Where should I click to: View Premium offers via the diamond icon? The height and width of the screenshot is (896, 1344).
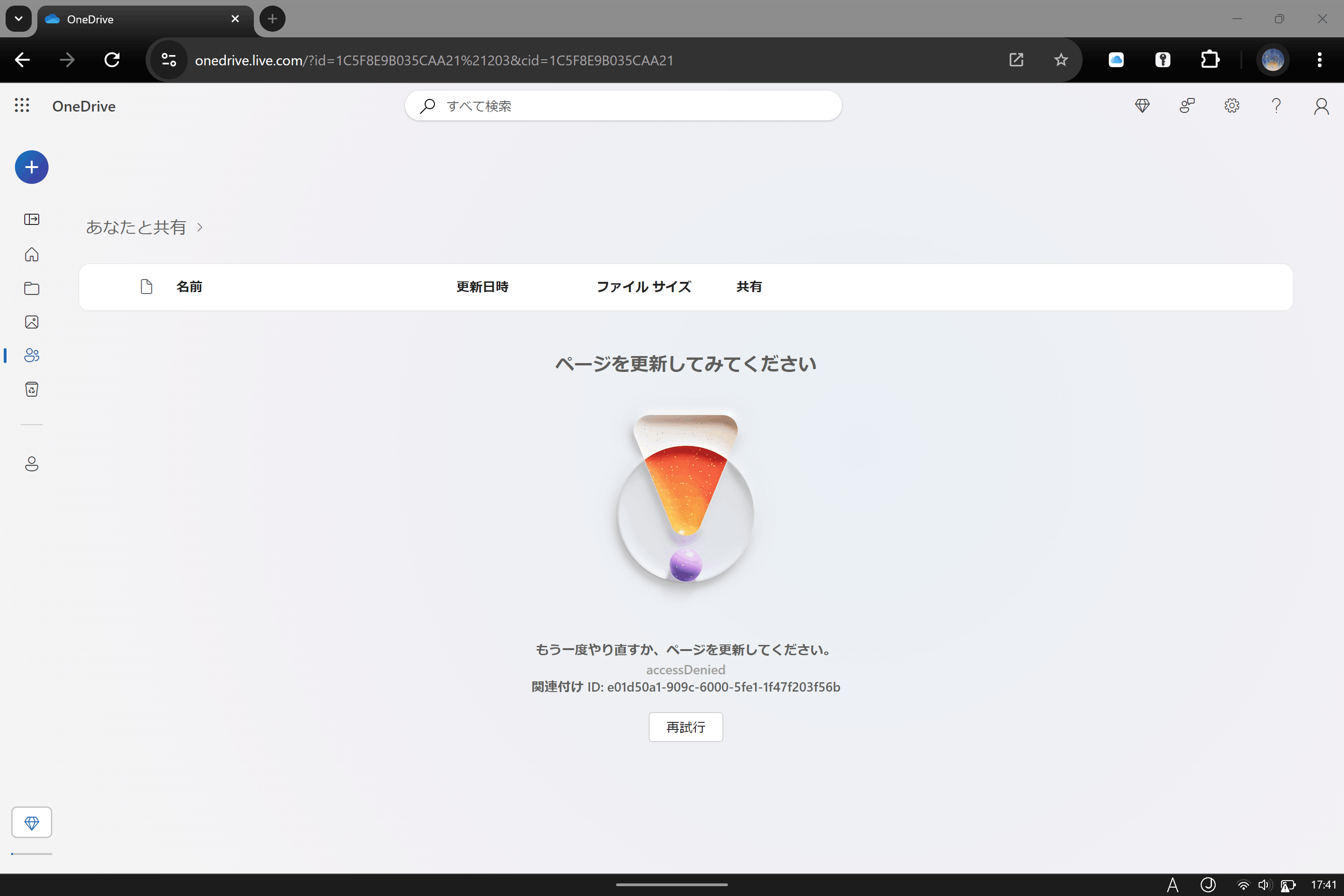pyautogui.click(x=1142, y=106)
